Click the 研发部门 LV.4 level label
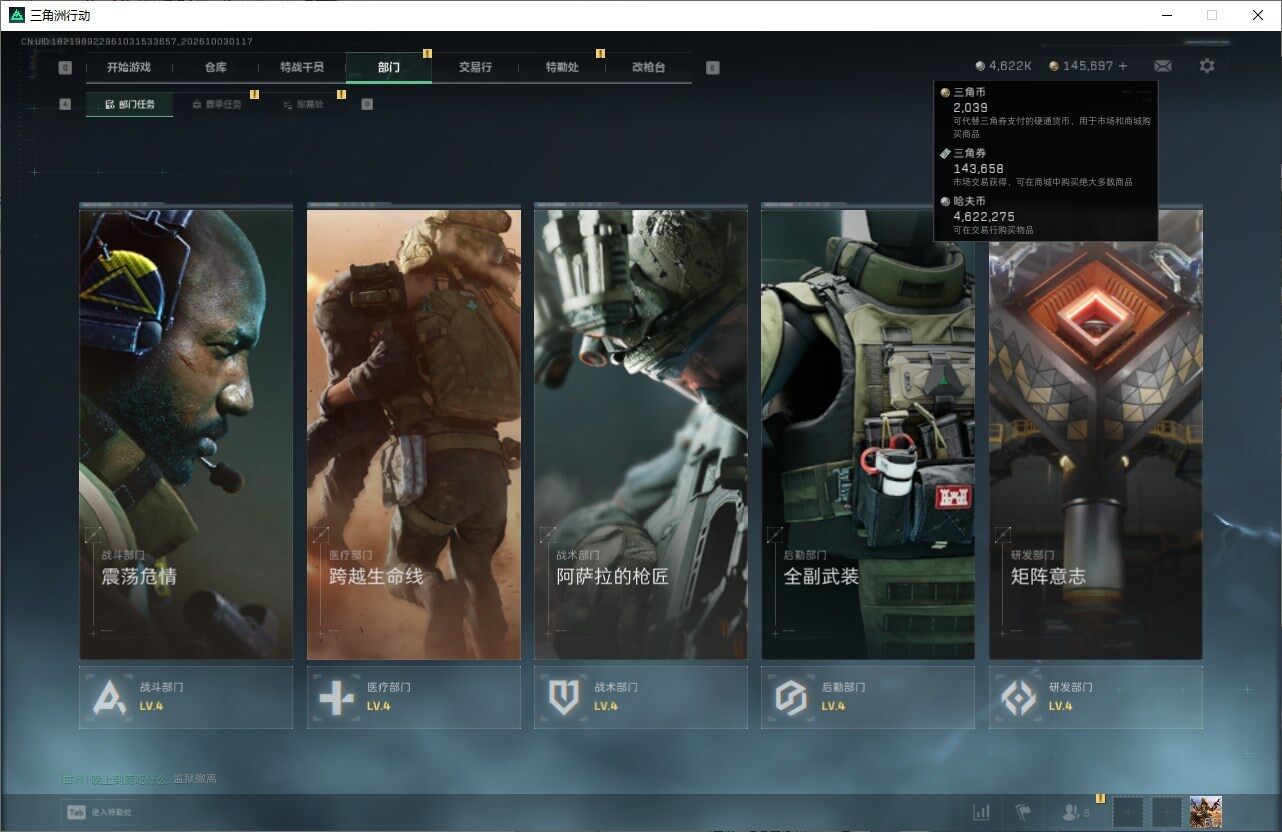The image size is (1282, 832). pos(1060,706)
